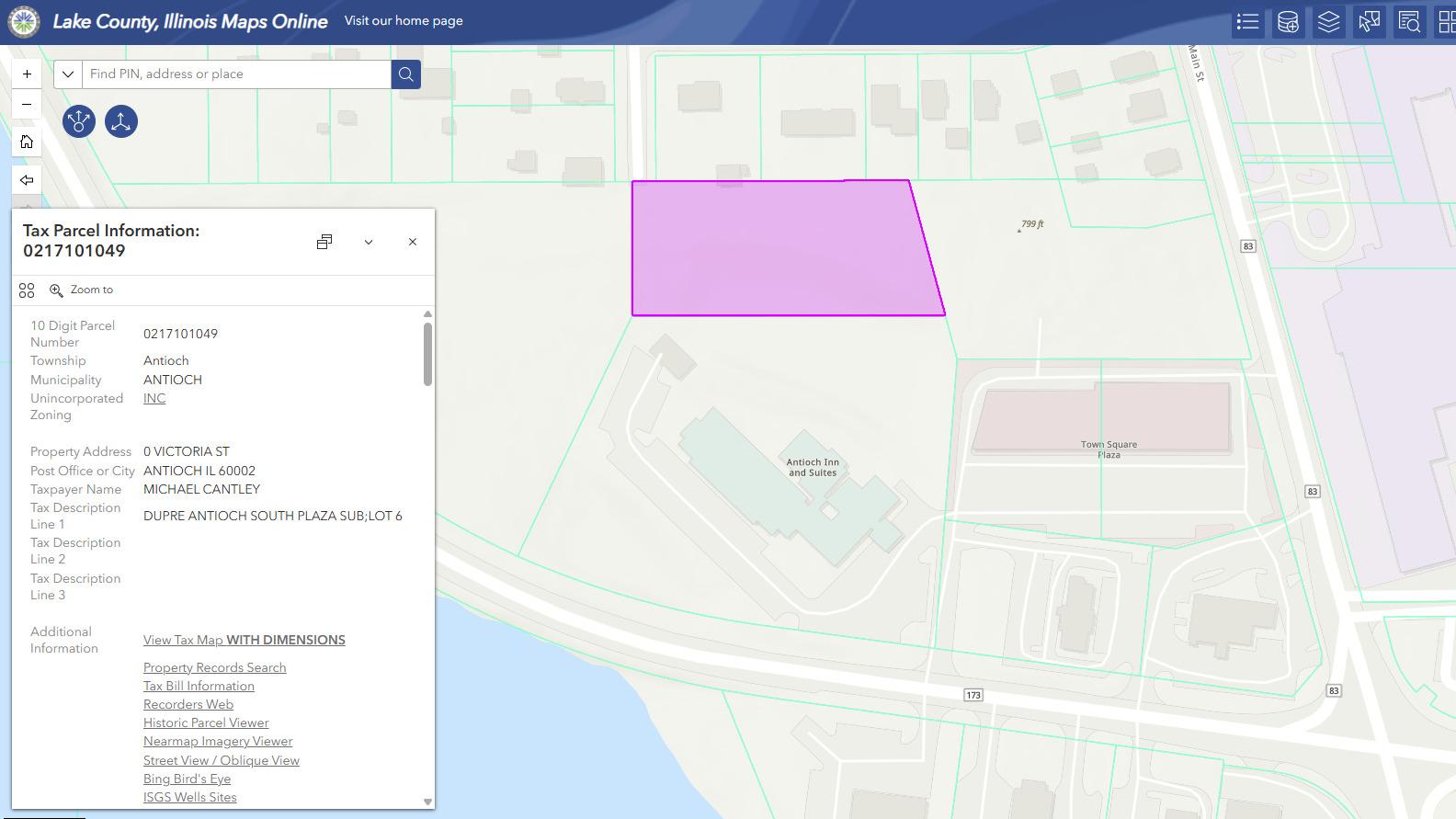Open the basemap gallery grid icon
This screenshot has height=819, width=1456.
[1446, 22]
